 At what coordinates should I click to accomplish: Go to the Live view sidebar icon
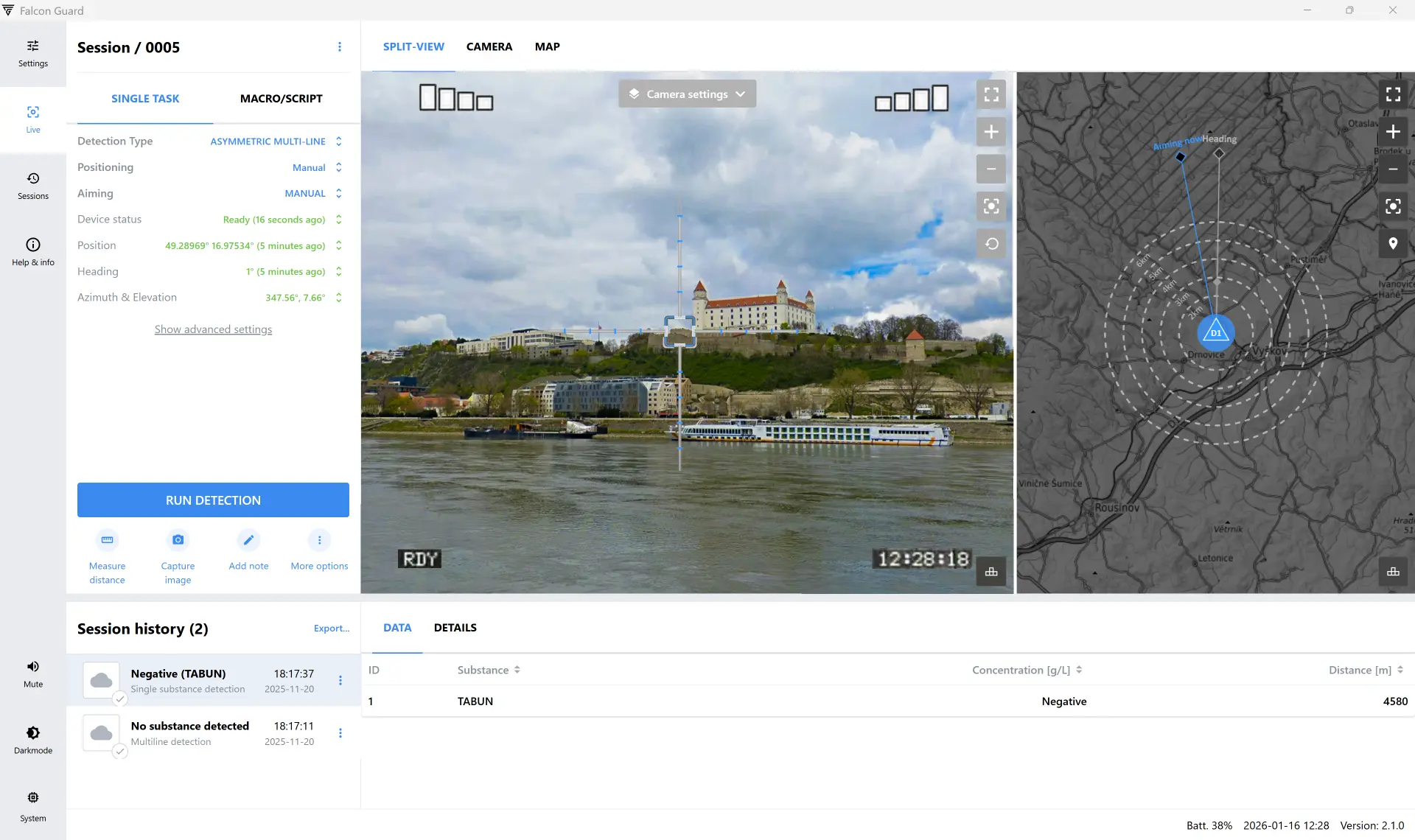(33, 120)
